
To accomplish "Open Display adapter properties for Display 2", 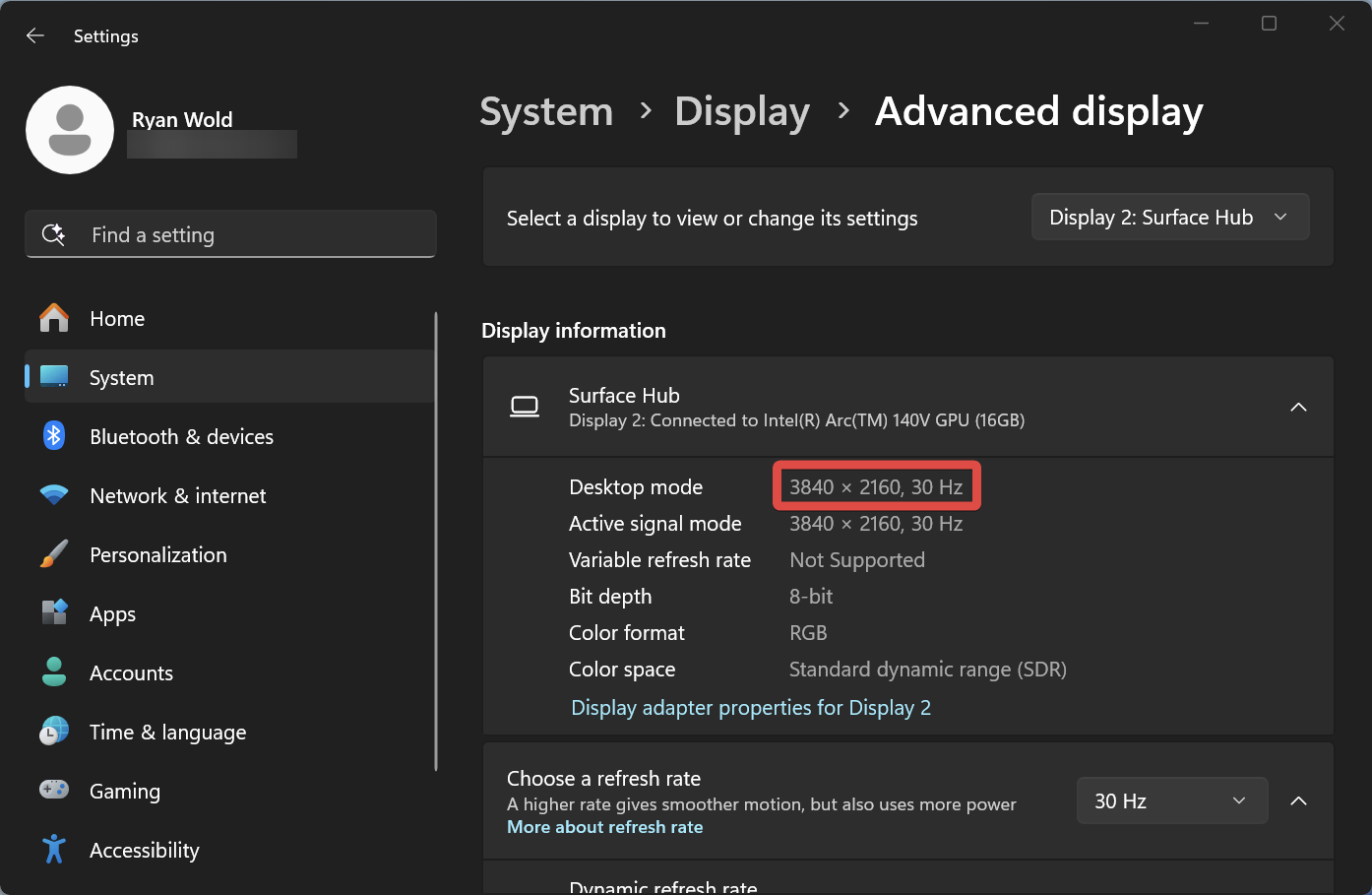I will click(750, 707).
